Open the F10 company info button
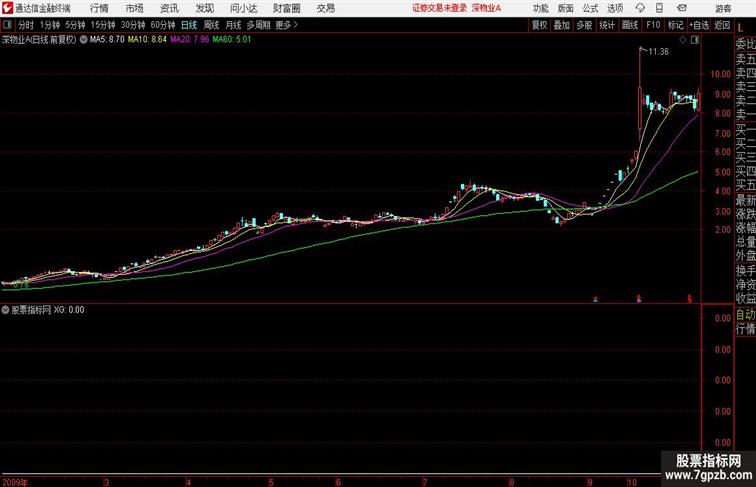Screen dimensions: 756x487 [x=653, y=25]
